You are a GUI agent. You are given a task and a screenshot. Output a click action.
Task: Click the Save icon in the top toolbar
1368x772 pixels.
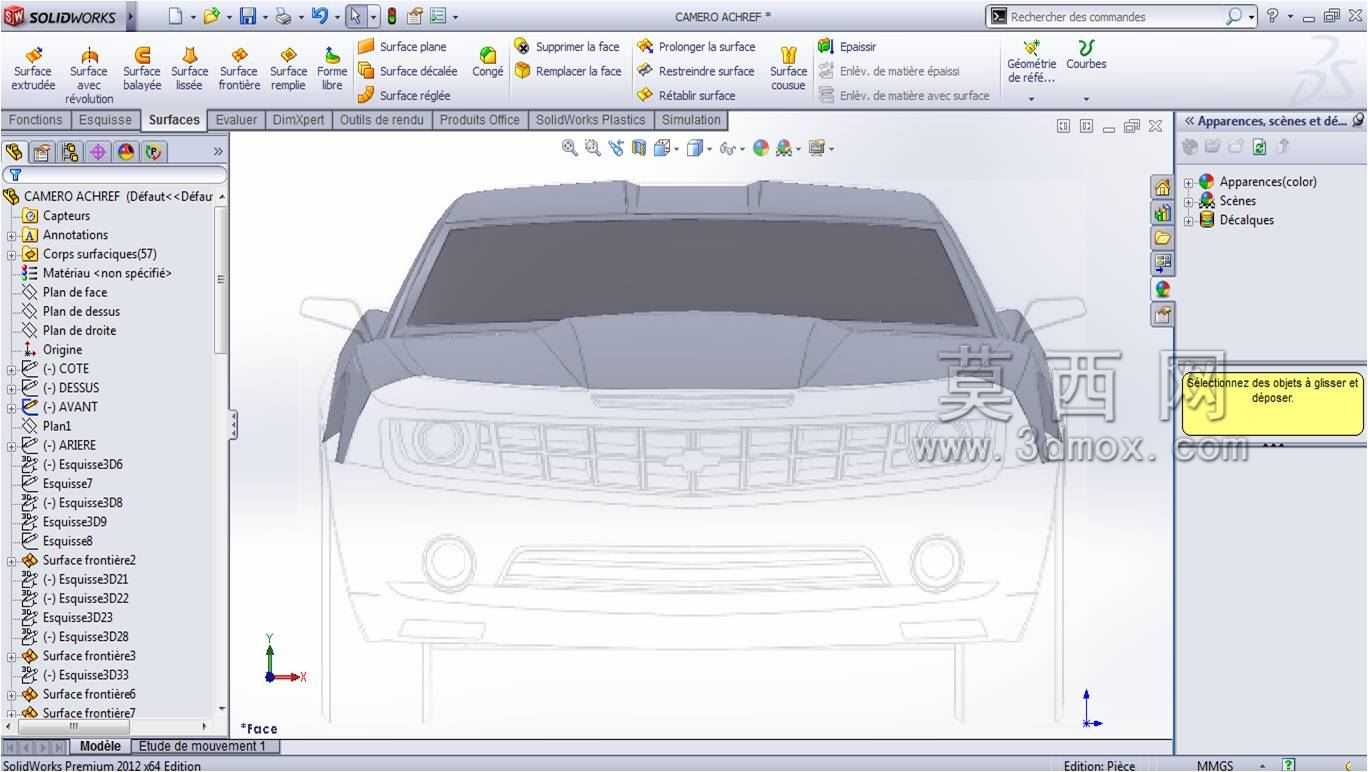pyautogui.click(x=247, y=16)
